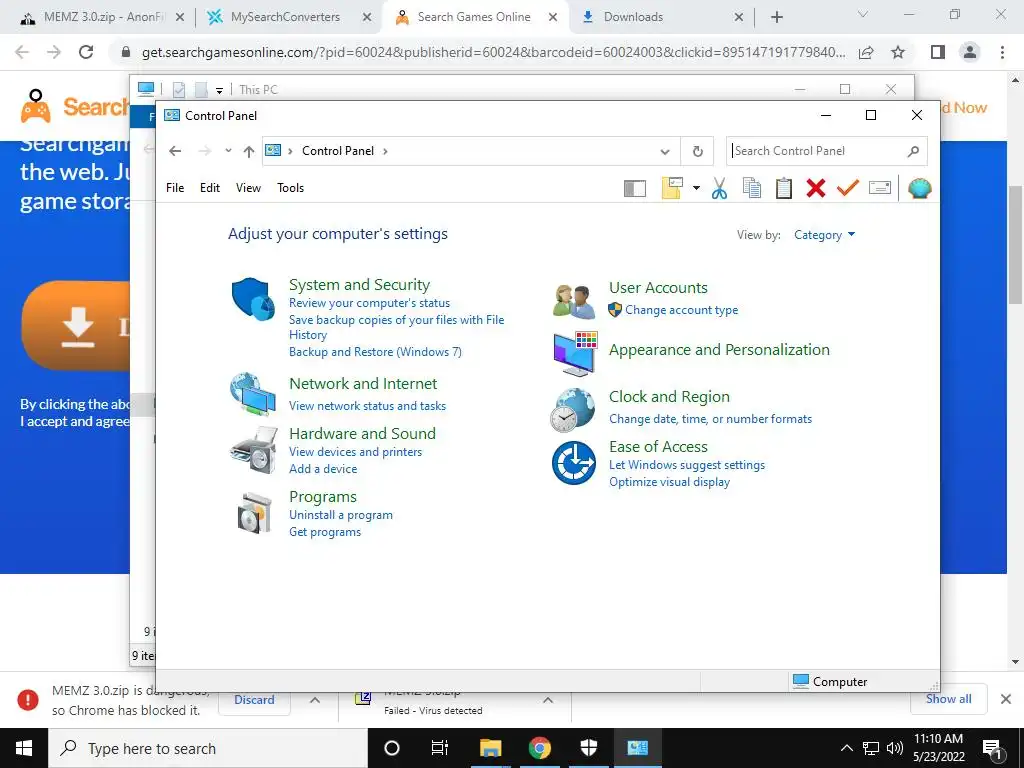Click the Clock and Region globe icon
The image size is (1024, 768).
coord(573,410)
